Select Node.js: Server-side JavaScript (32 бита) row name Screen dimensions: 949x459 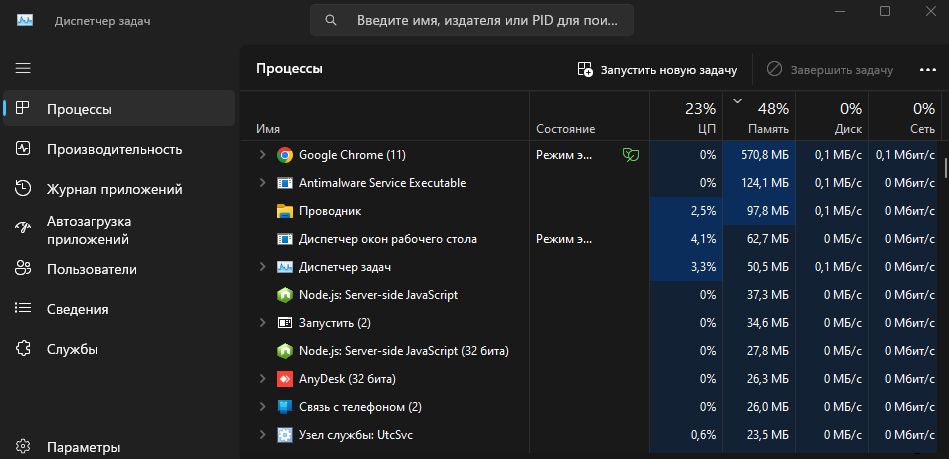pos(404,351)
